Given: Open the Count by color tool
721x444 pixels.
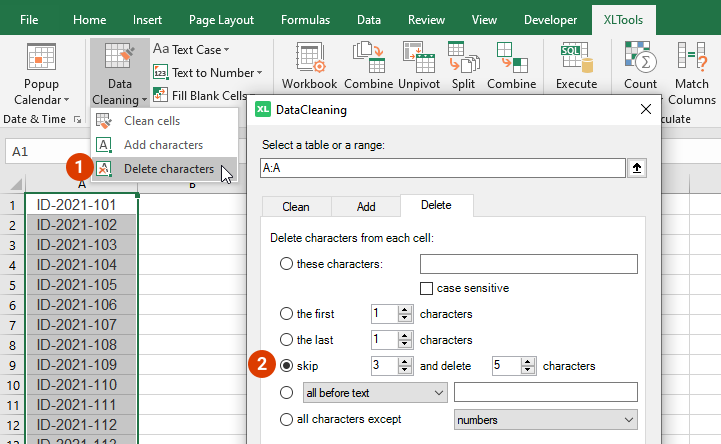Looking at the screenshot, I should pyautogui.click(x=640, y=65).
